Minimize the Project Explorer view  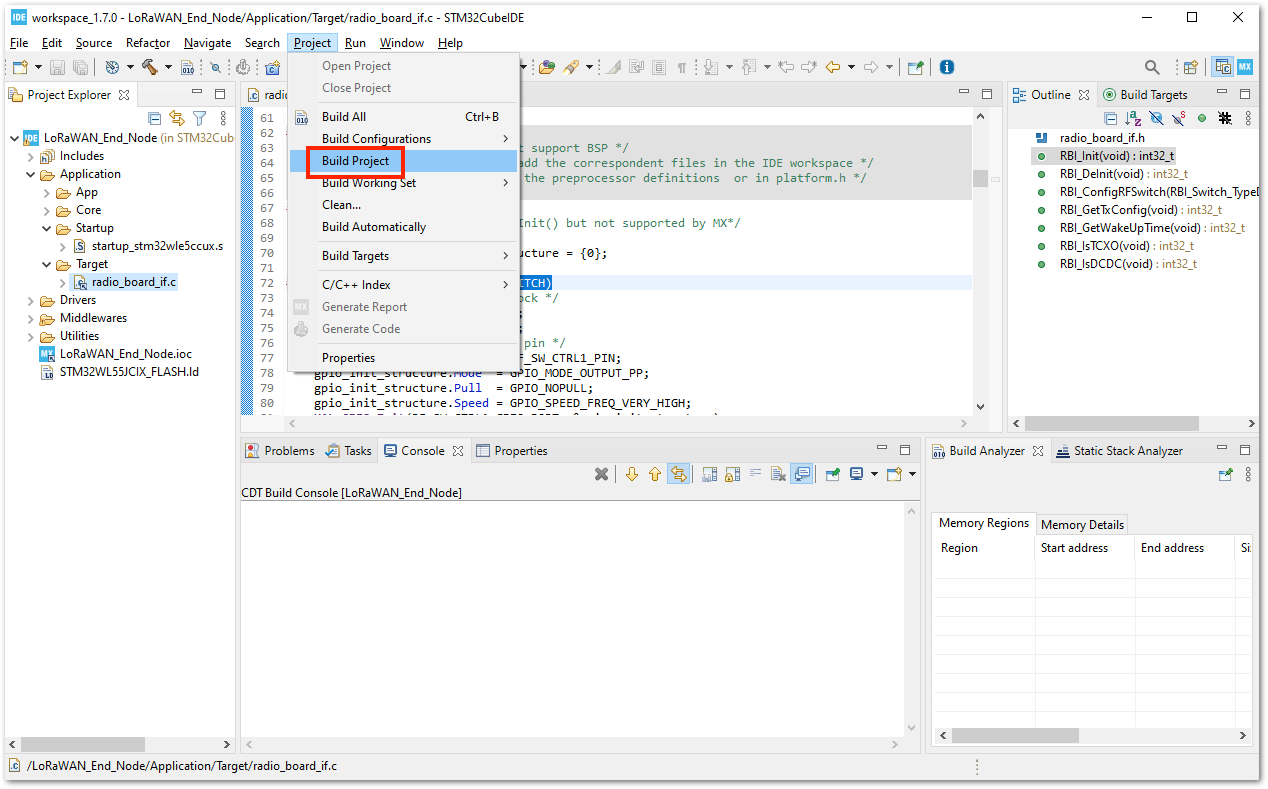click(197, 94)
